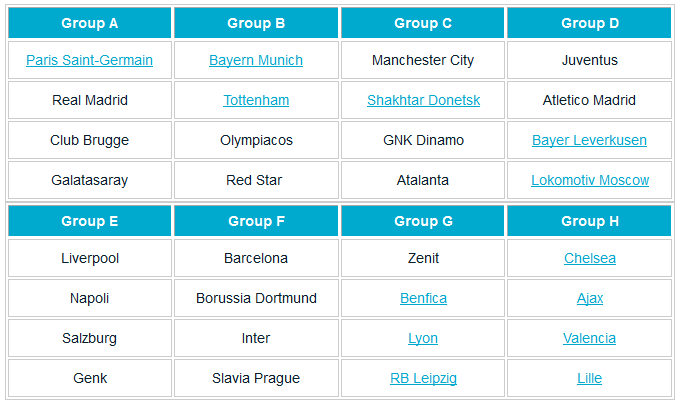Select the Borussia Dortmund cell

256,299
